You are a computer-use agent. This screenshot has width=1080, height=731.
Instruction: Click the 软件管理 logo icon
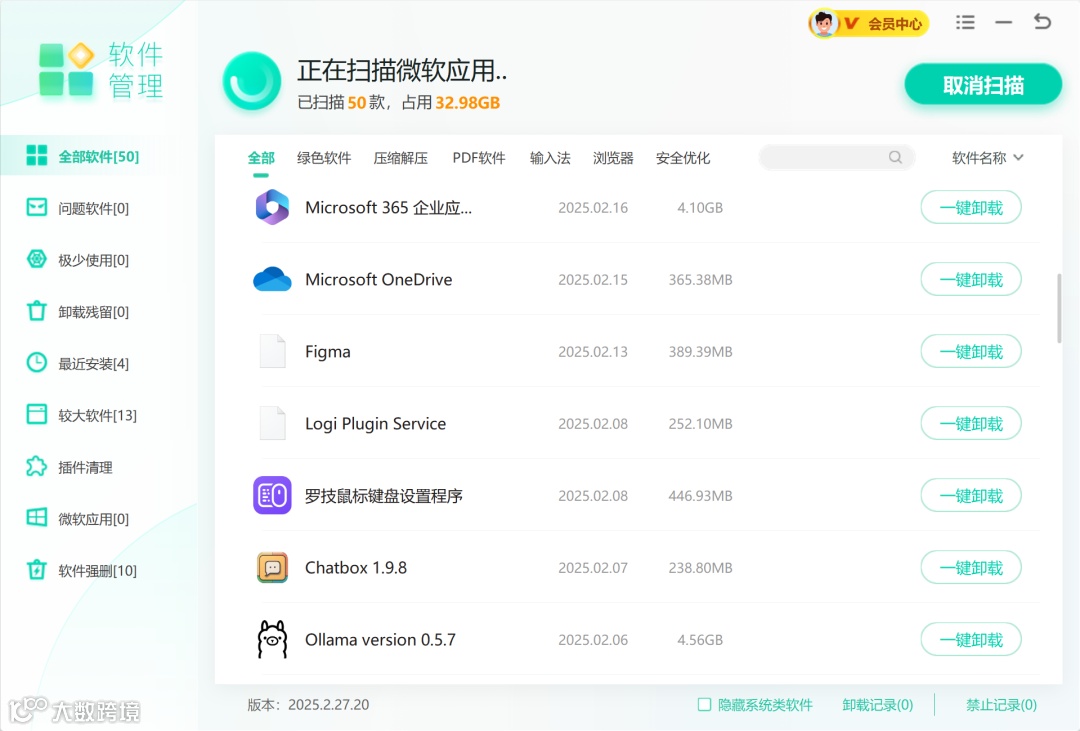[66, 70]
